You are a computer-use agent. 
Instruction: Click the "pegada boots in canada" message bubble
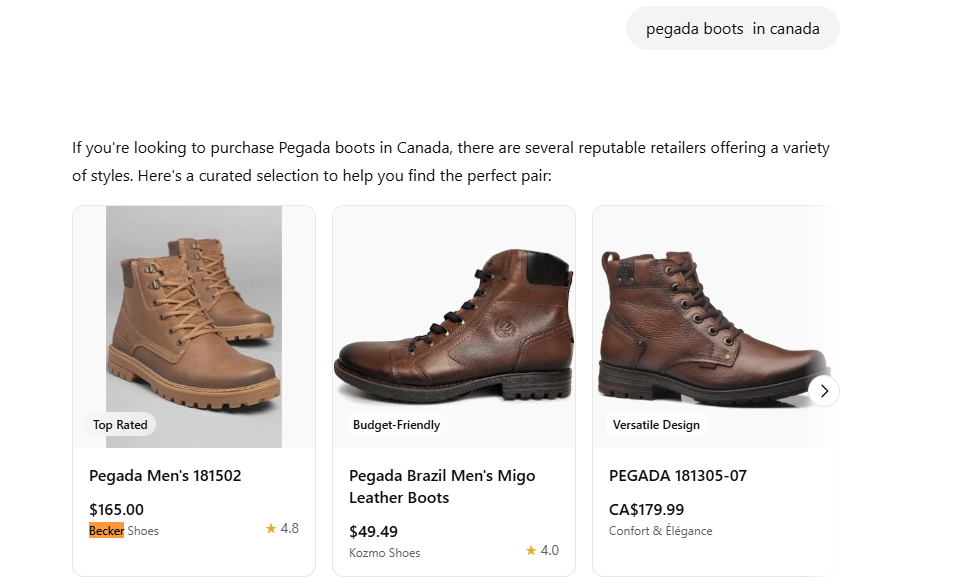point(732,29)
